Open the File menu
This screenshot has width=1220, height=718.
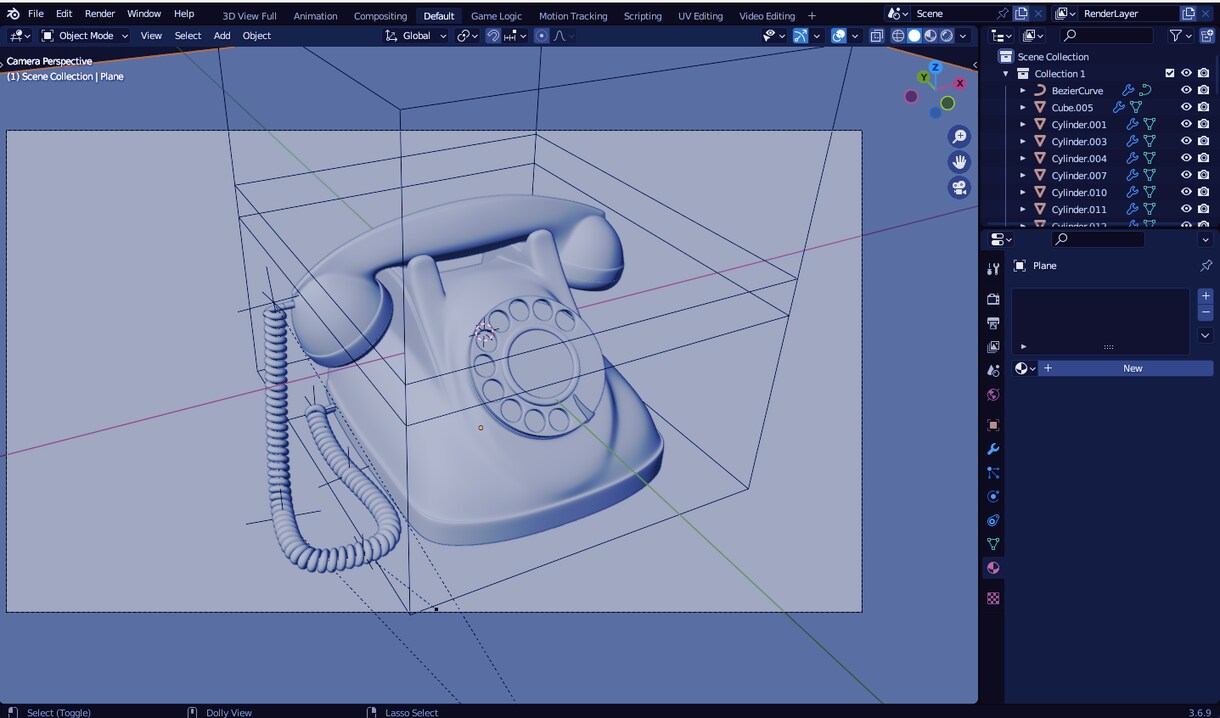tap(36, 14)
